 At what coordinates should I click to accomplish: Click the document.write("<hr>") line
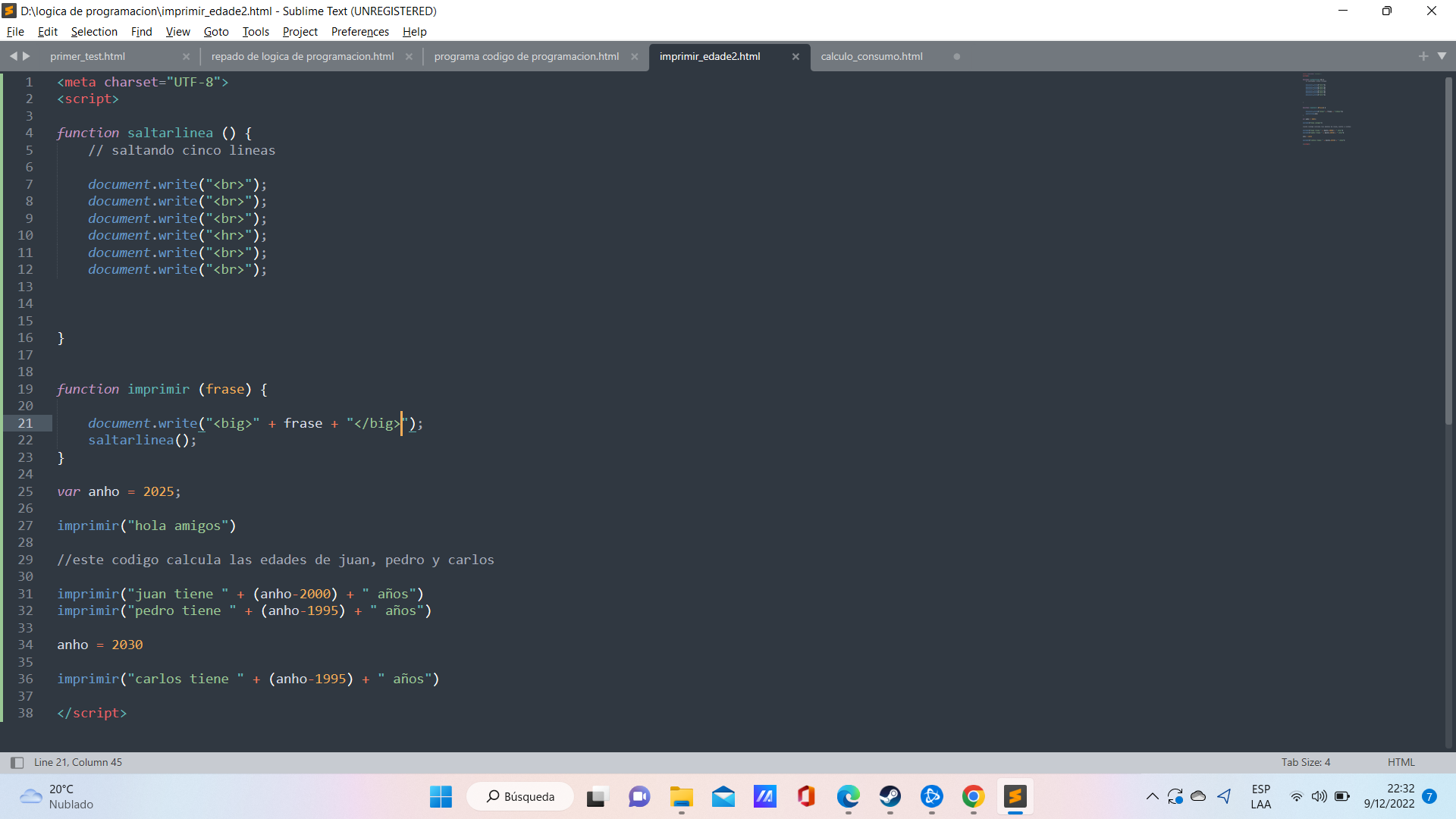(177, 235)
